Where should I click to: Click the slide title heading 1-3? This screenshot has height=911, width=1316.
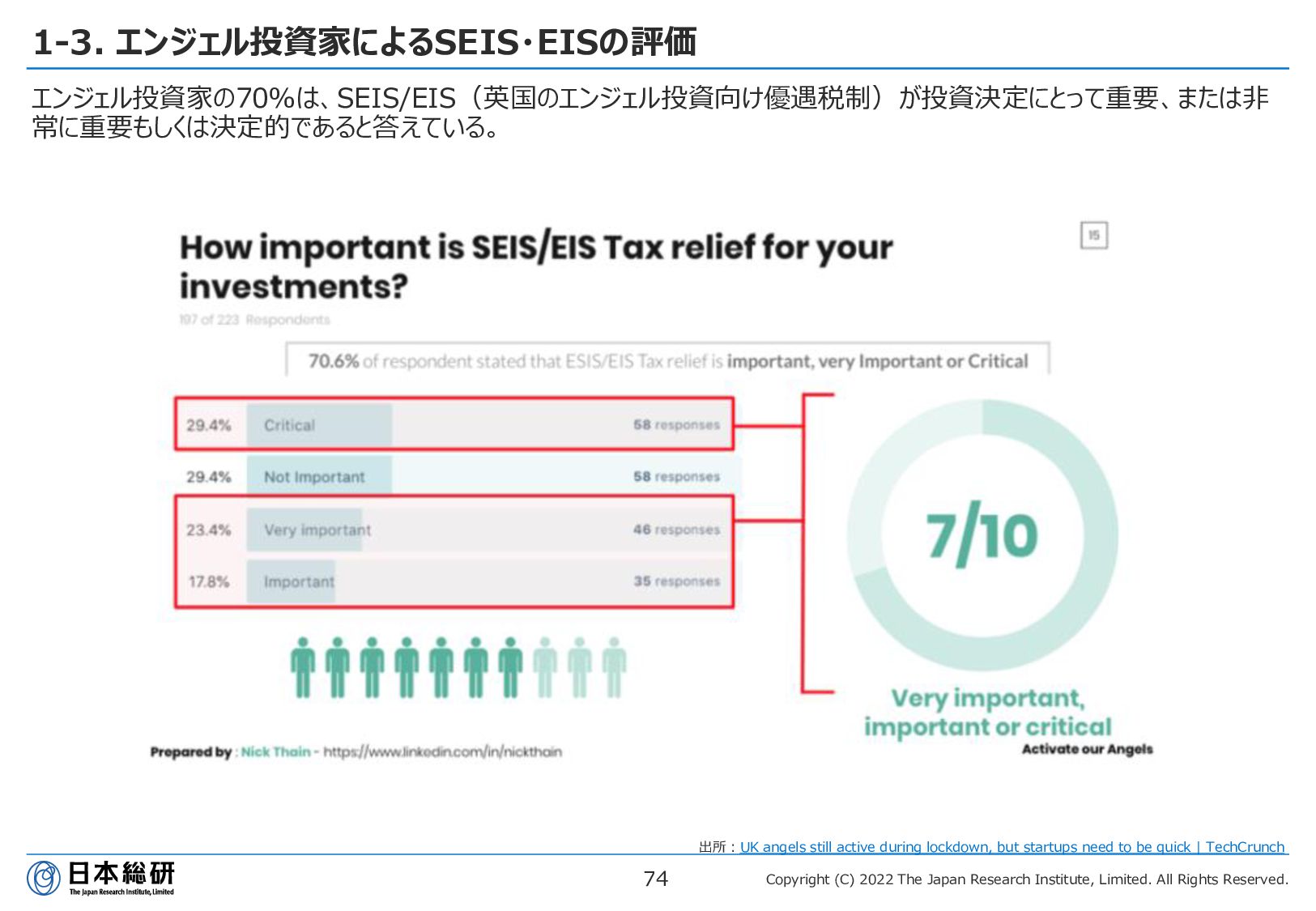(x=365, y=42)
